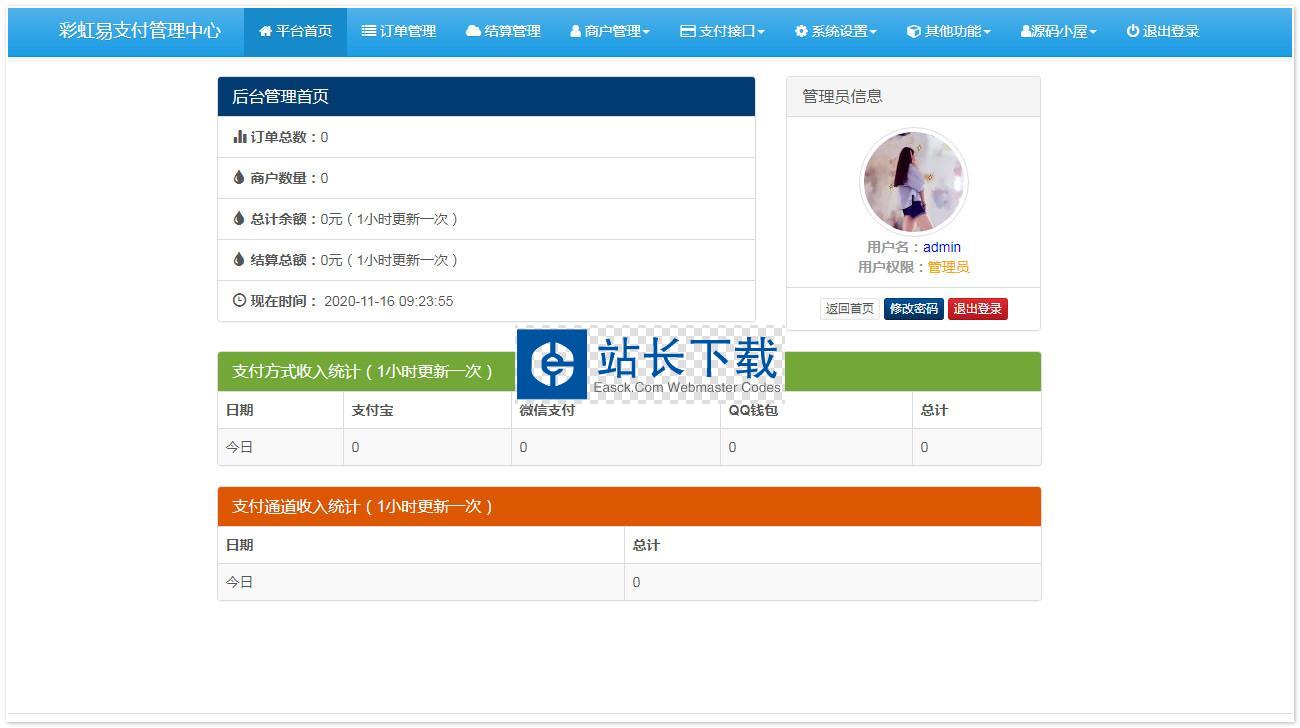
Task: Click the 0 under 支付宝 column
Action: [355, 447]
